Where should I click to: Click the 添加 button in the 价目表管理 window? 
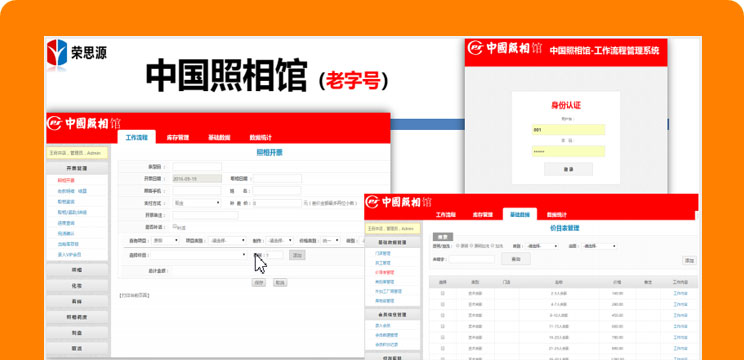point(689,260)
